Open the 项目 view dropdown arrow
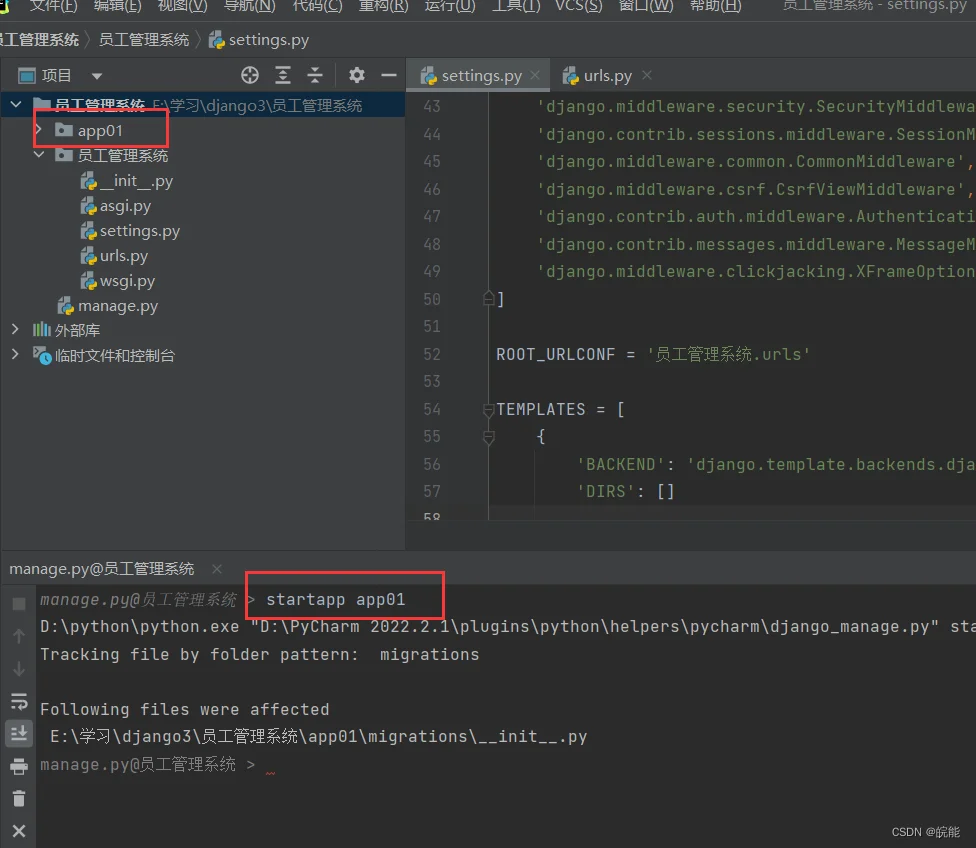This screenshot has height=848, width=976. (x=96, y=76)
